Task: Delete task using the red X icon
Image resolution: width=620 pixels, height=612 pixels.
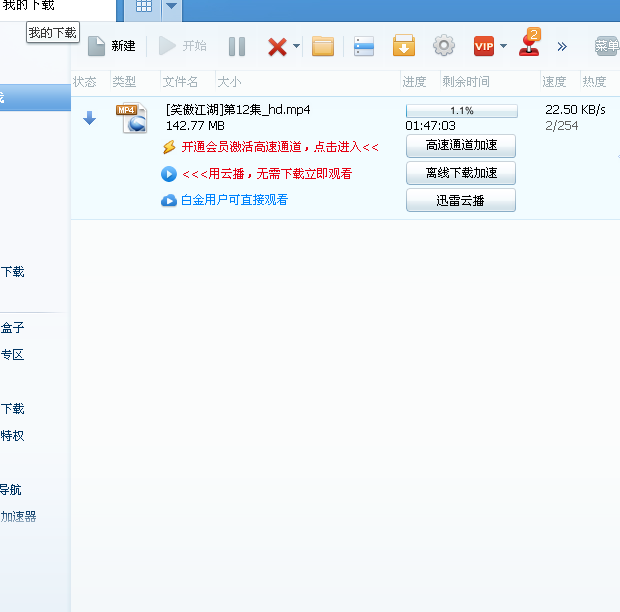Action: tap(277, 47)
